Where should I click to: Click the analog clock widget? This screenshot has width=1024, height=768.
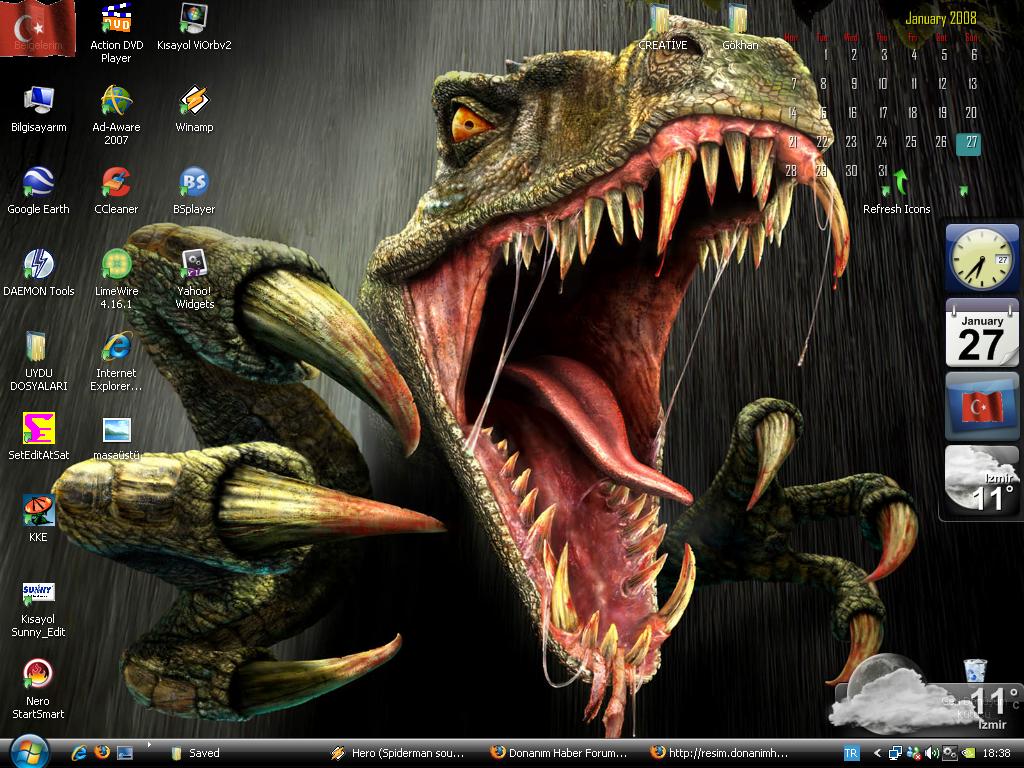[x=982, y=259]
